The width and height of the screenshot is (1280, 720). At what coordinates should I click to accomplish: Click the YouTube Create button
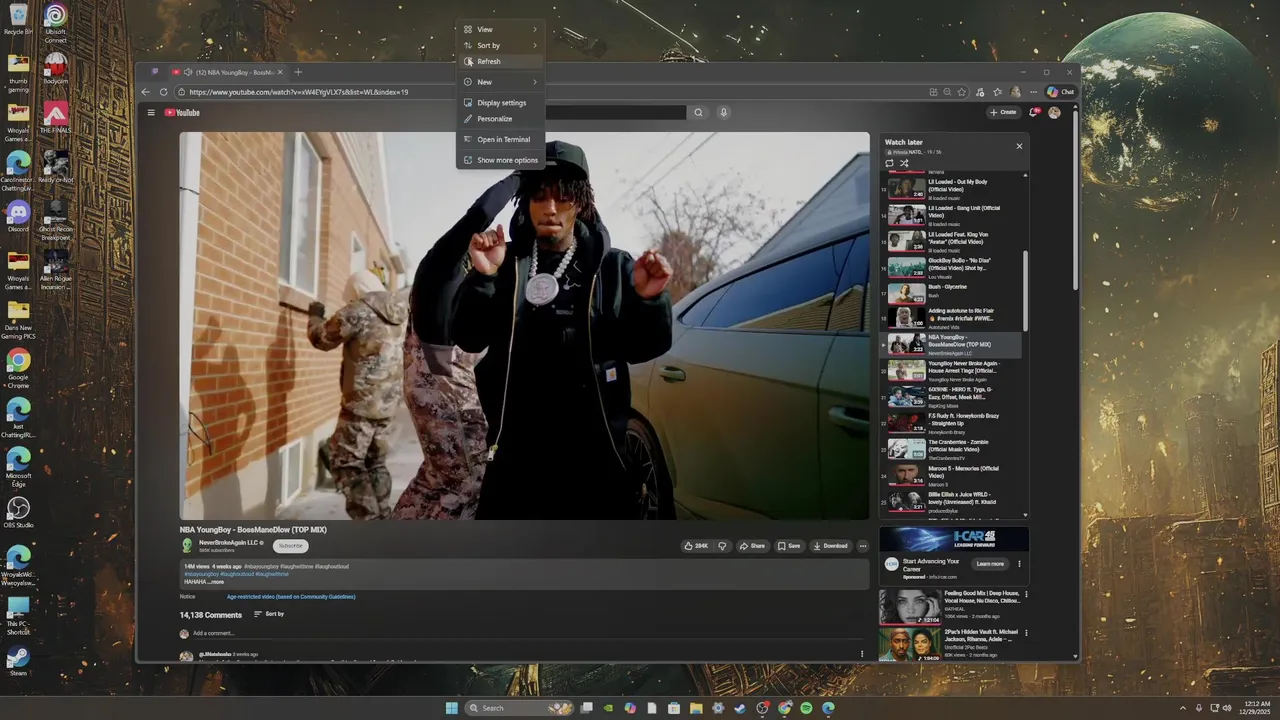pyautogui.click(x=1003, y=113)
